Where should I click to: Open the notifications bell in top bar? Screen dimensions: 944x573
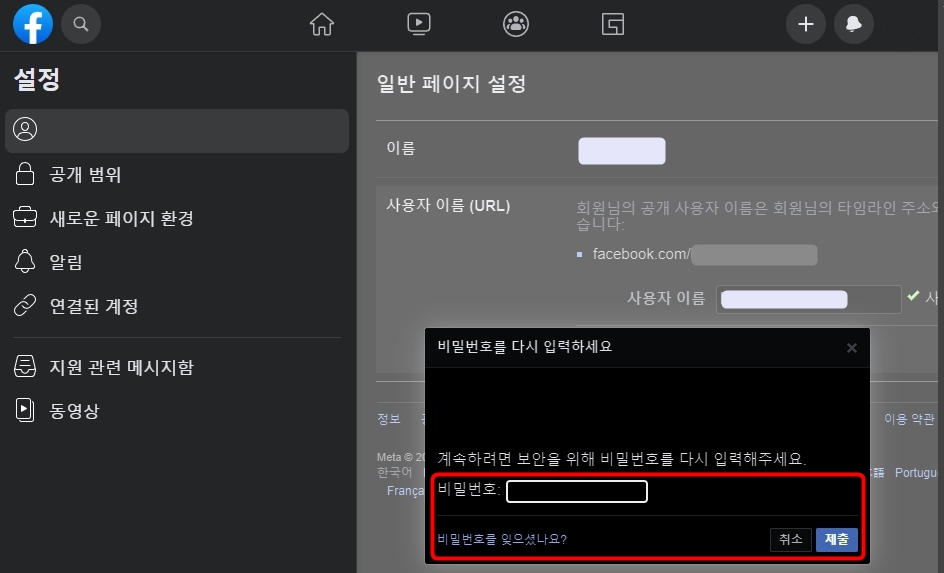pos(854,24)
